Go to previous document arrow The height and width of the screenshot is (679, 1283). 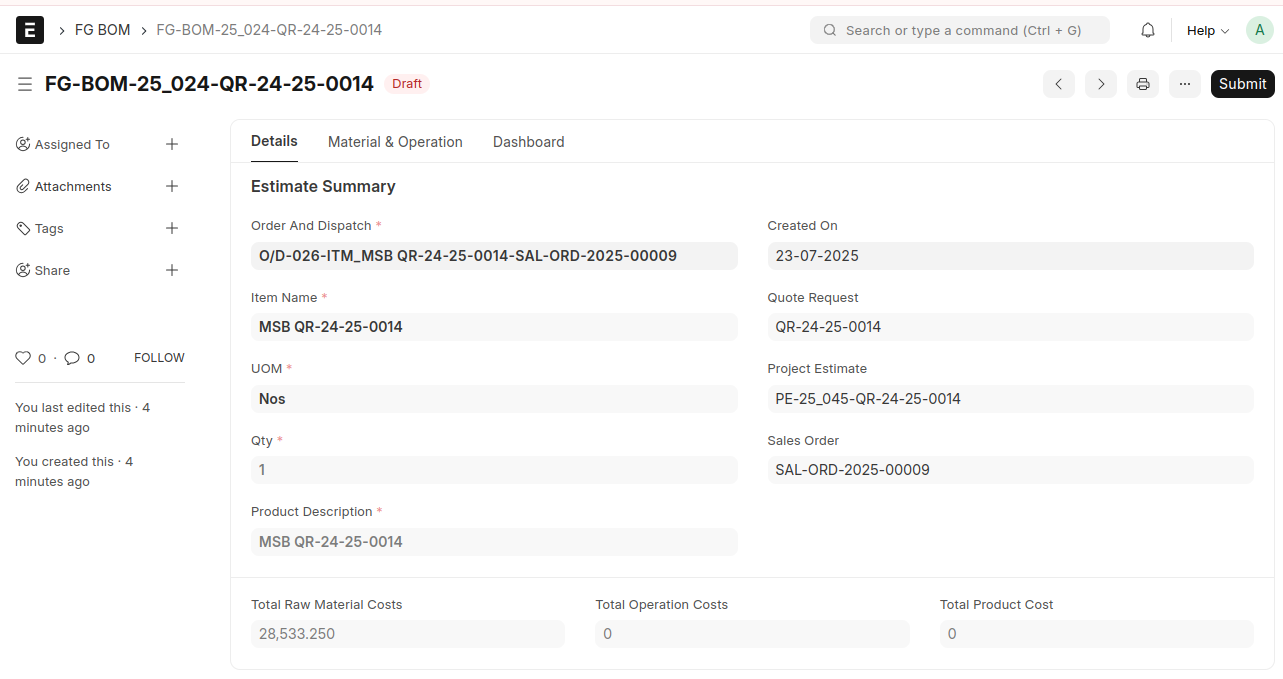(1059, 84)
